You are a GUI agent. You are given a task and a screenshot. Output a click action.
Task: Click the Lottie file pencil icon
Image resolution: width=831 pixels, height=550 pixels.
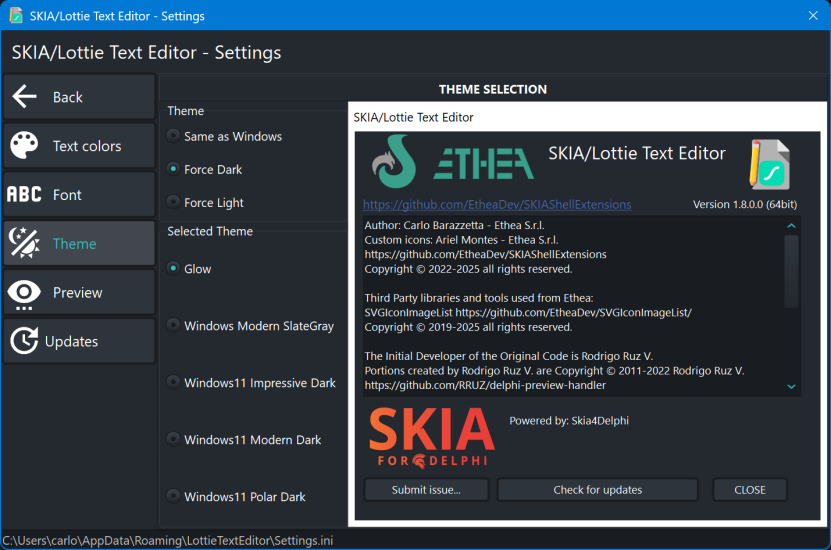click(770, 164)
